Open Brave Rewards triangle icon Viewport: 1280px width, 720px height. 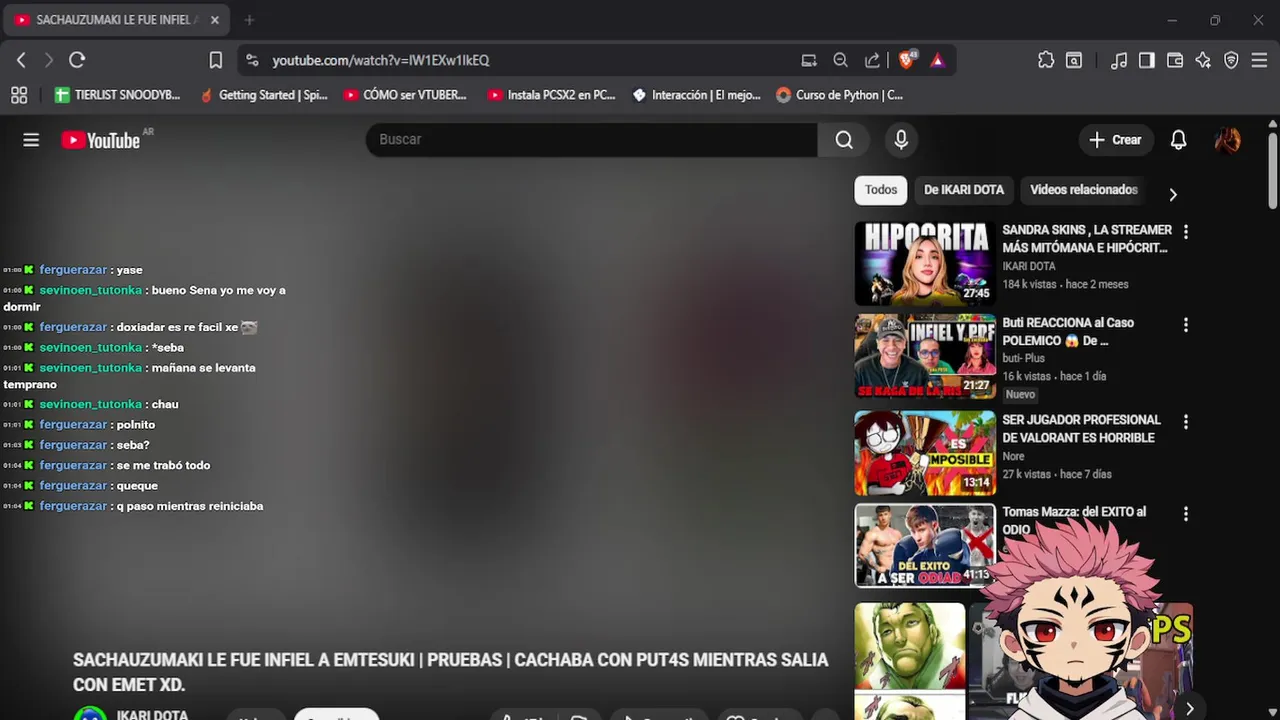tap(937, 60)
